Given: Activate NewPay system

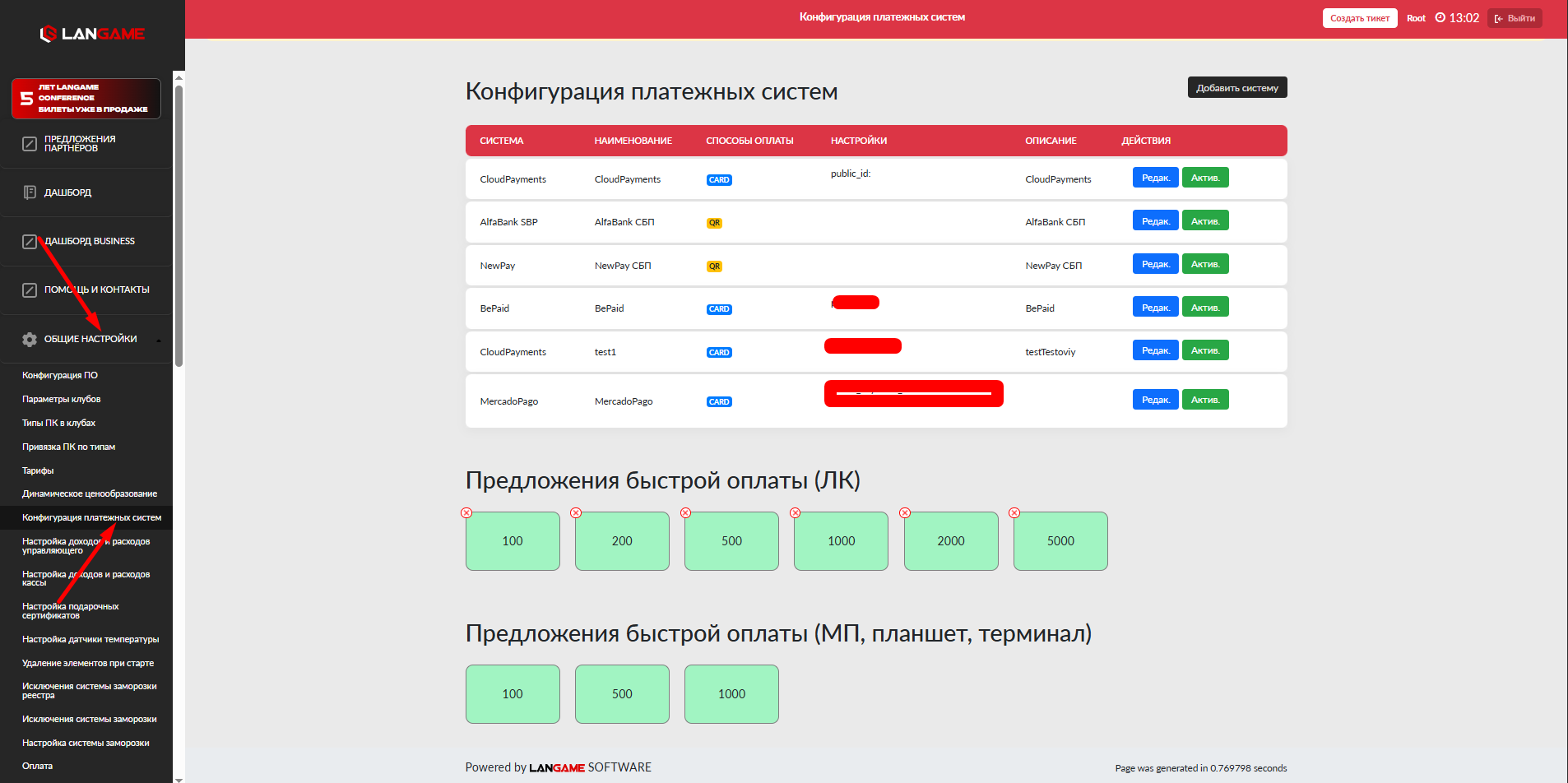Looking at the screenshot, I should [x=1205, y=264].
